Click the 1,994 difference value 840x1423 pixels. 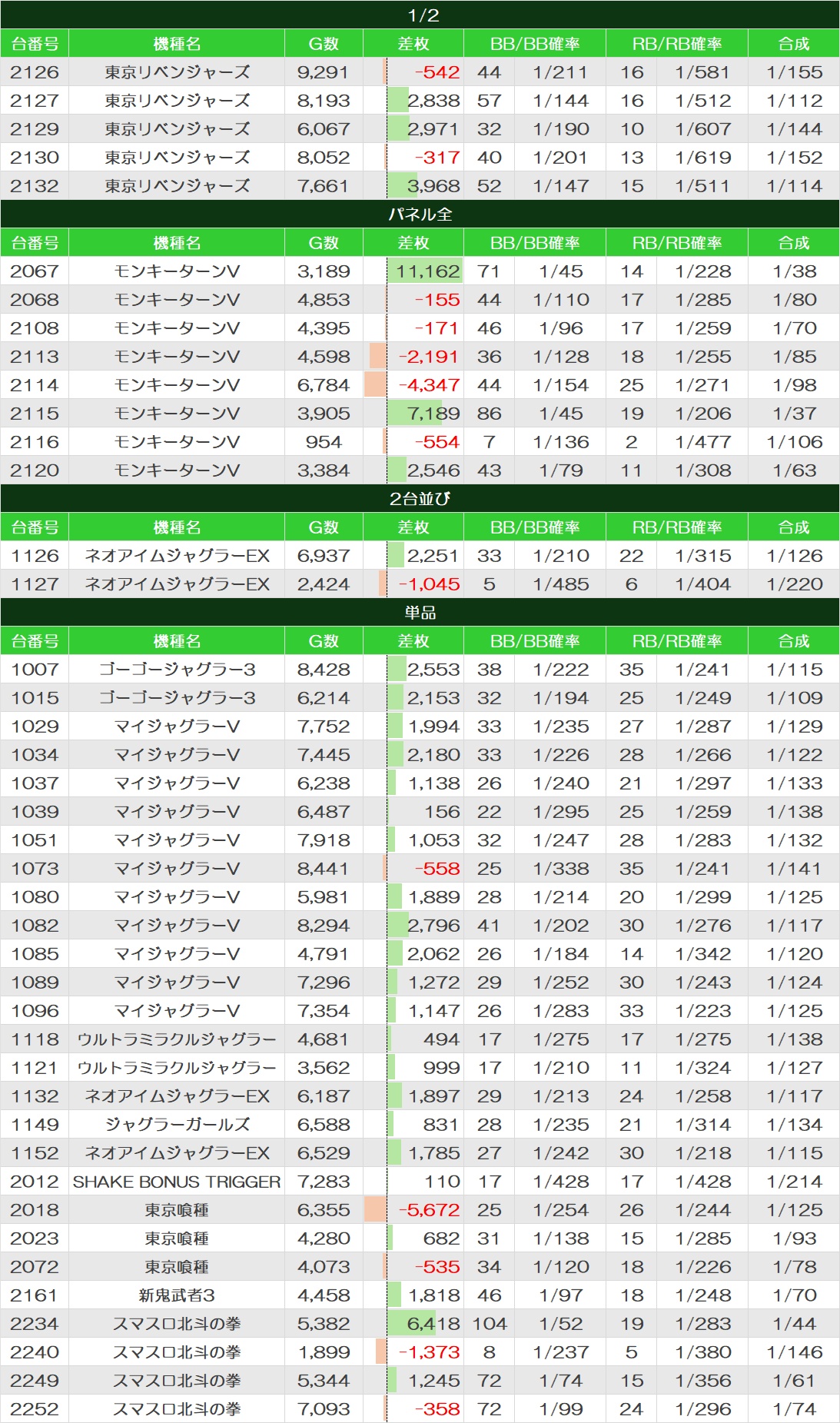point(434,726)
